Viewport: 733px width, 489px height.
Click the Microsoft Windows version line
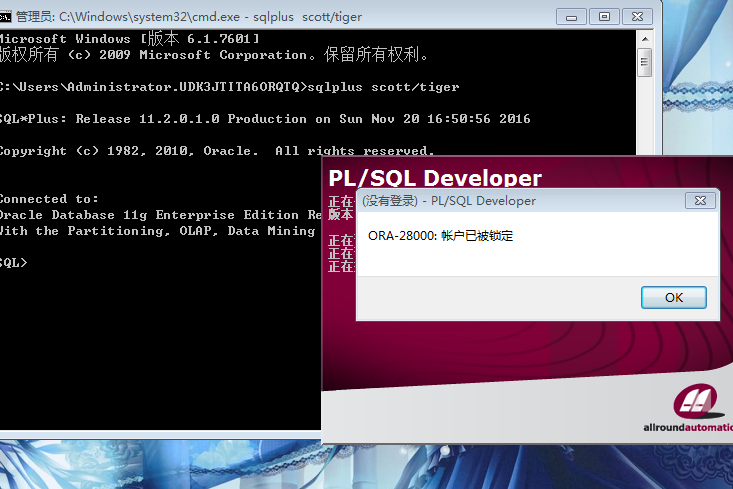[129, 39]
